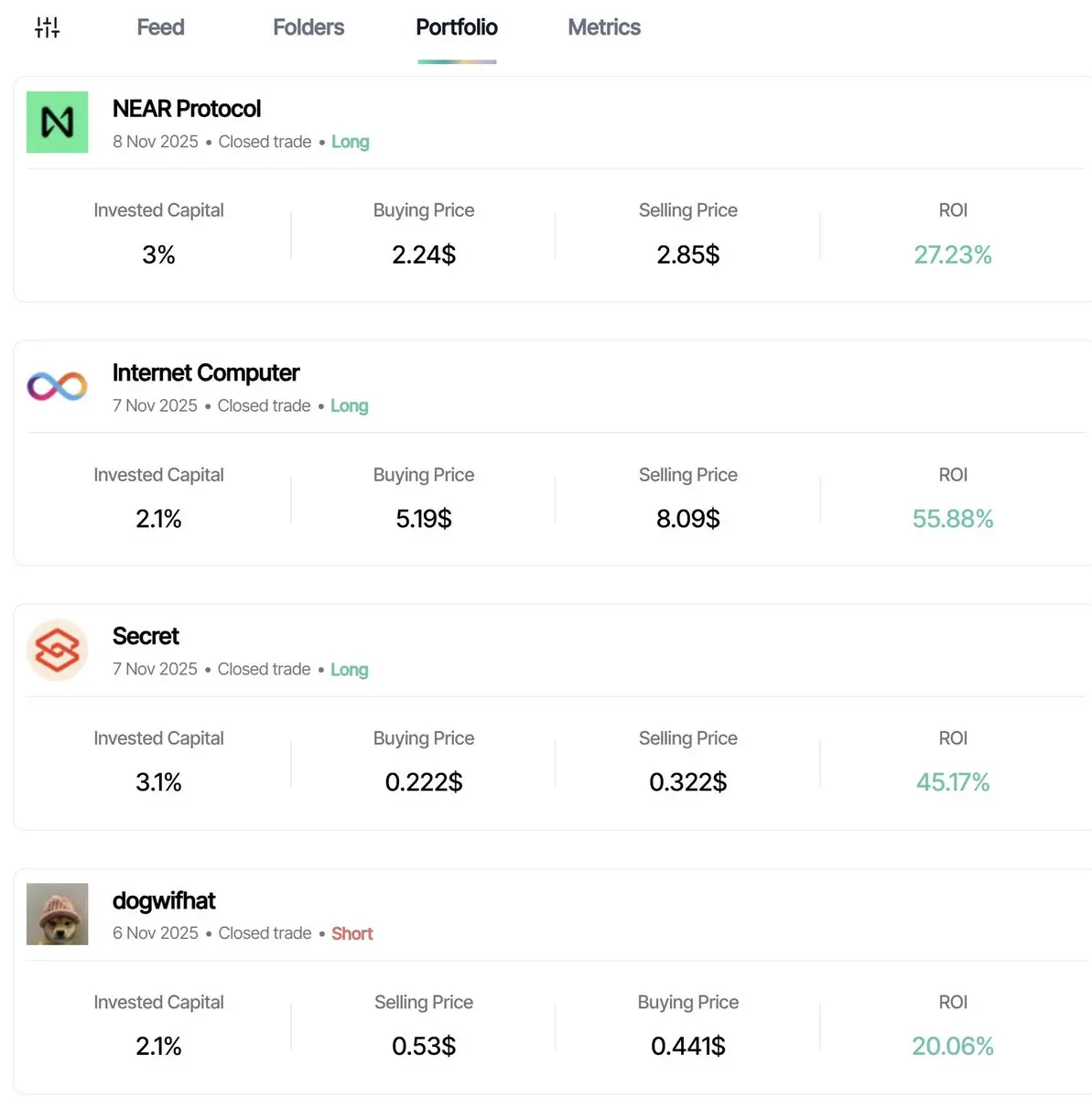Open the Folders tab
Viewport: 1092px width, 1098px height.
click(308, 27)
